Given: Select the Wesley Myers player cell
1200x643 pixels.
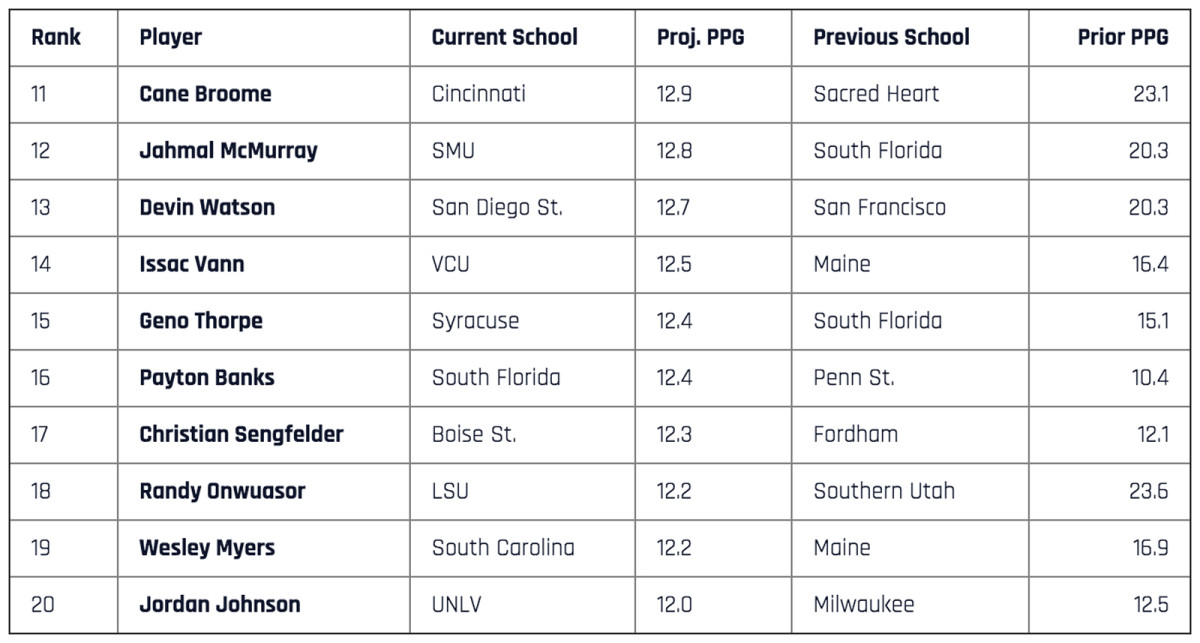Looking at the screenshot, I should [x=207, y=548].
